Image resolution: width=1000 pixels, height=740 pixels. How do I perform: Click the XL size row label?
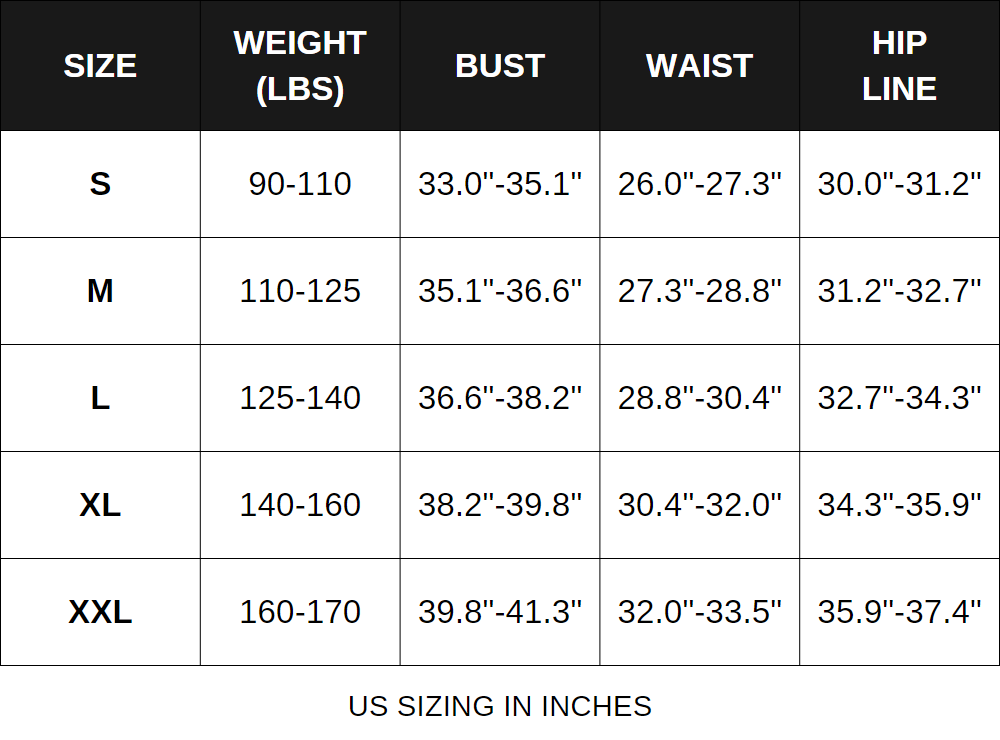pyautogui.click(x=100, y=505)
